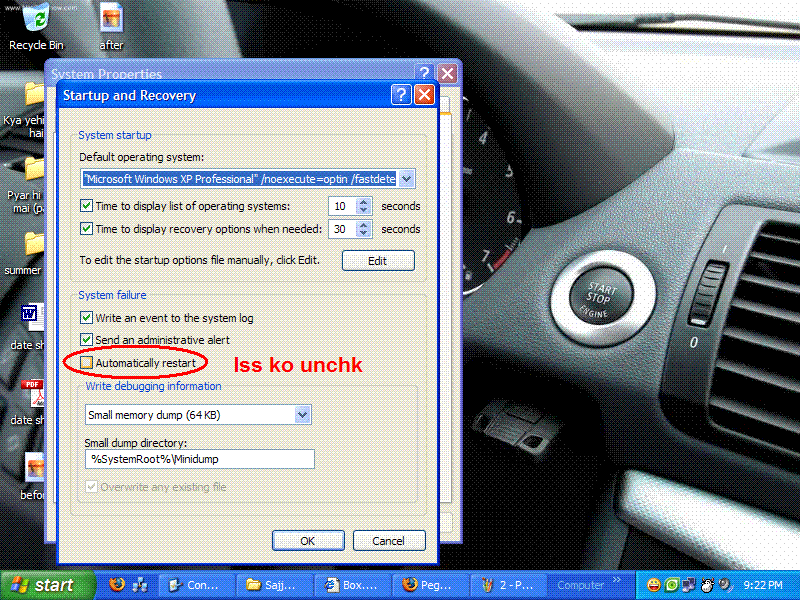This screenshot has width=800, height=600.
Task: Click the Edit button for startup options
Action: click(377, 260)
